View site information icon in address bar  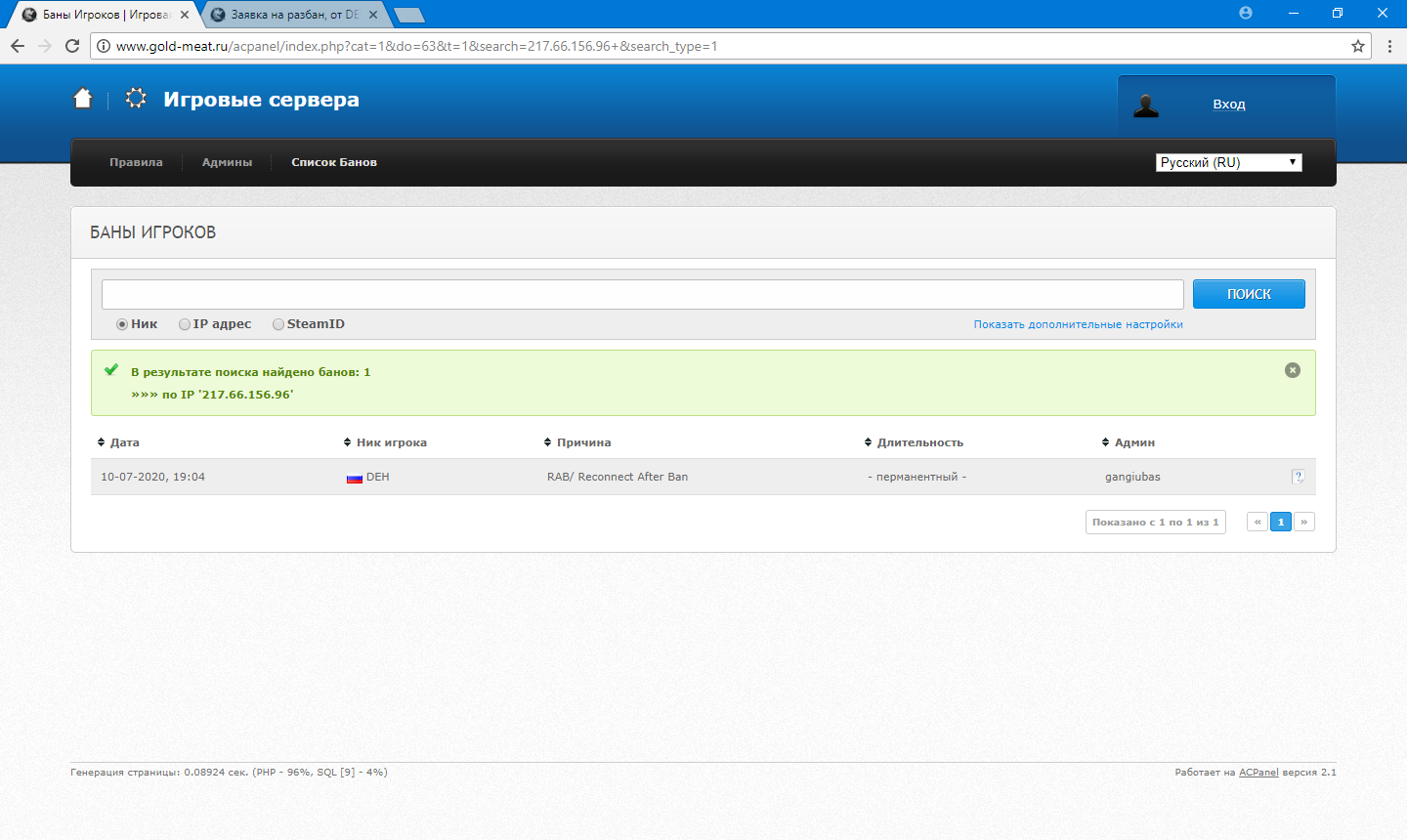pyautogui.click(x=103, y=46)
